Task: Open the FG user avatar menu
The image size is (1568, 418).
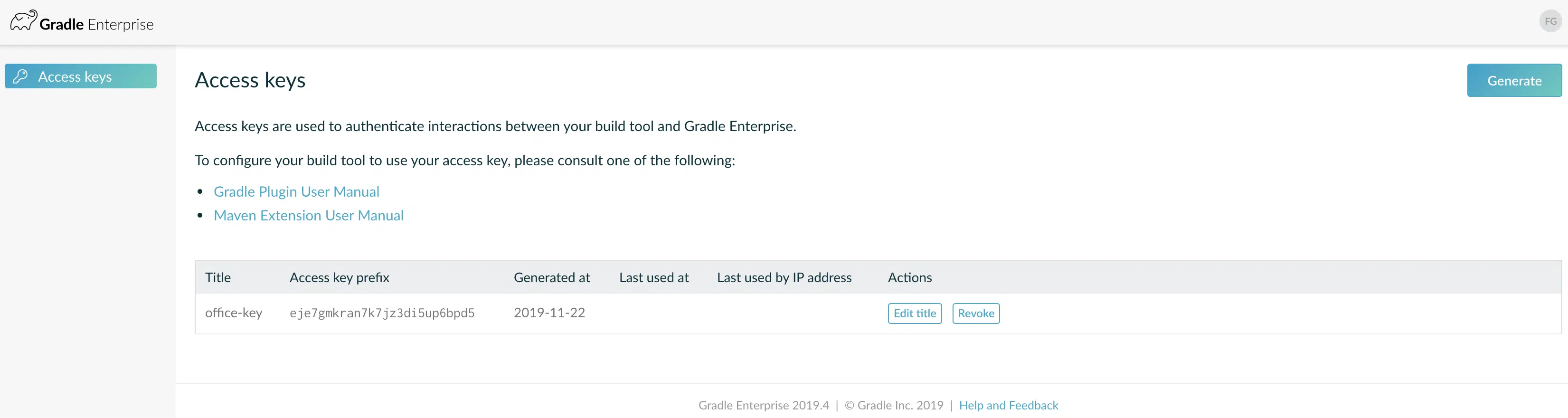Action: coord(1550,21)
